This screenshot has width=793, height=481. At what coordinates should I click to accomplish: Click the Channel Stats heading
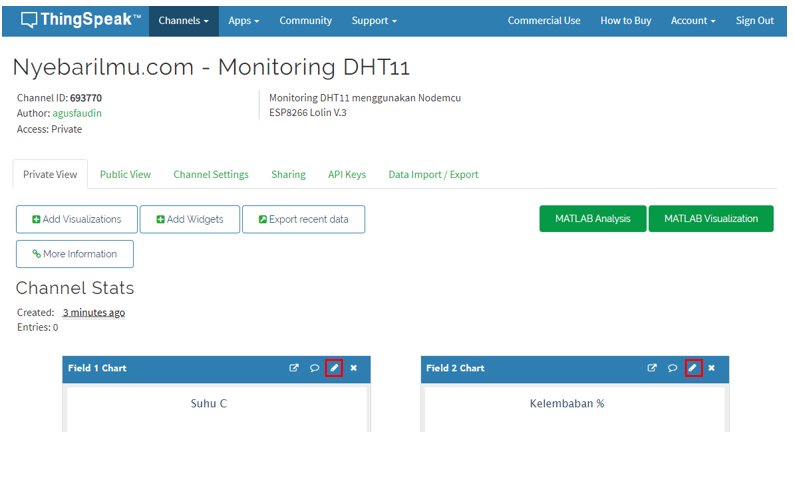75,288
